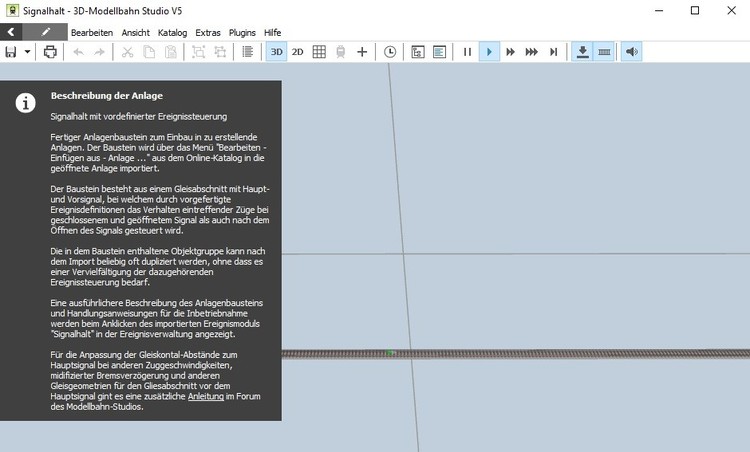
Task: Pause the simulation
Action: coord(467,52)
